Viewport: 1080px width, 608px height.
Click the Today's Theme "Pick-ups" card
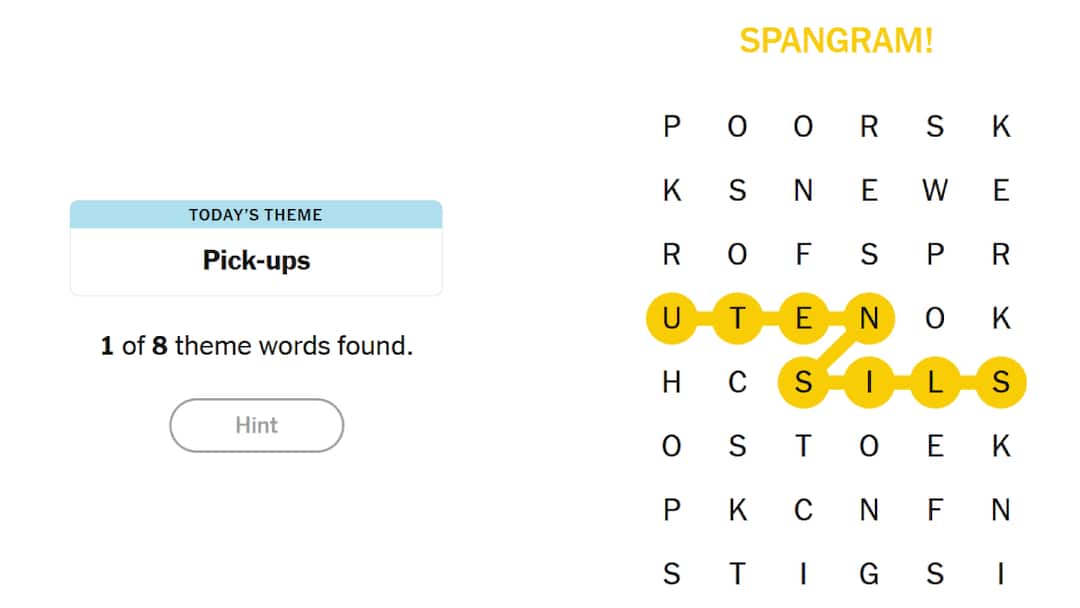pyautogui.click(x=256, y=248)
